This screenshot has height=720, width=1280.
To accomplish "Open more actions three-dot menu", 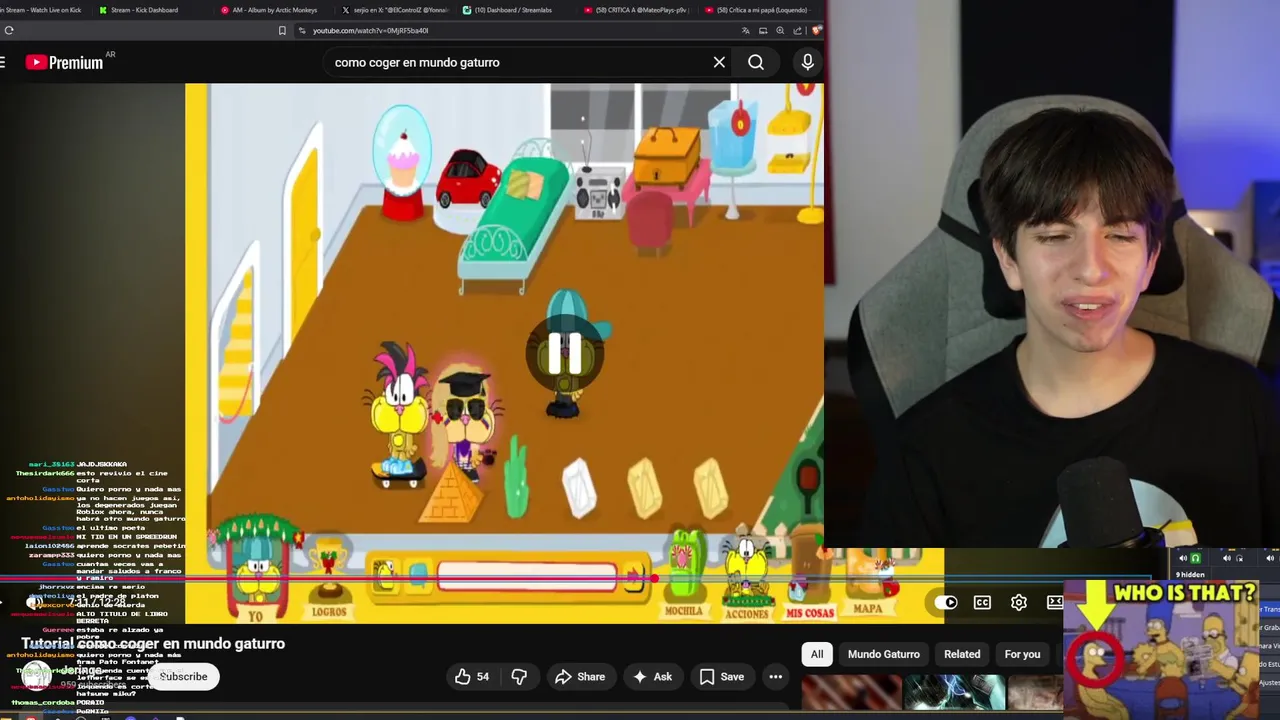I will coord(776,677).
